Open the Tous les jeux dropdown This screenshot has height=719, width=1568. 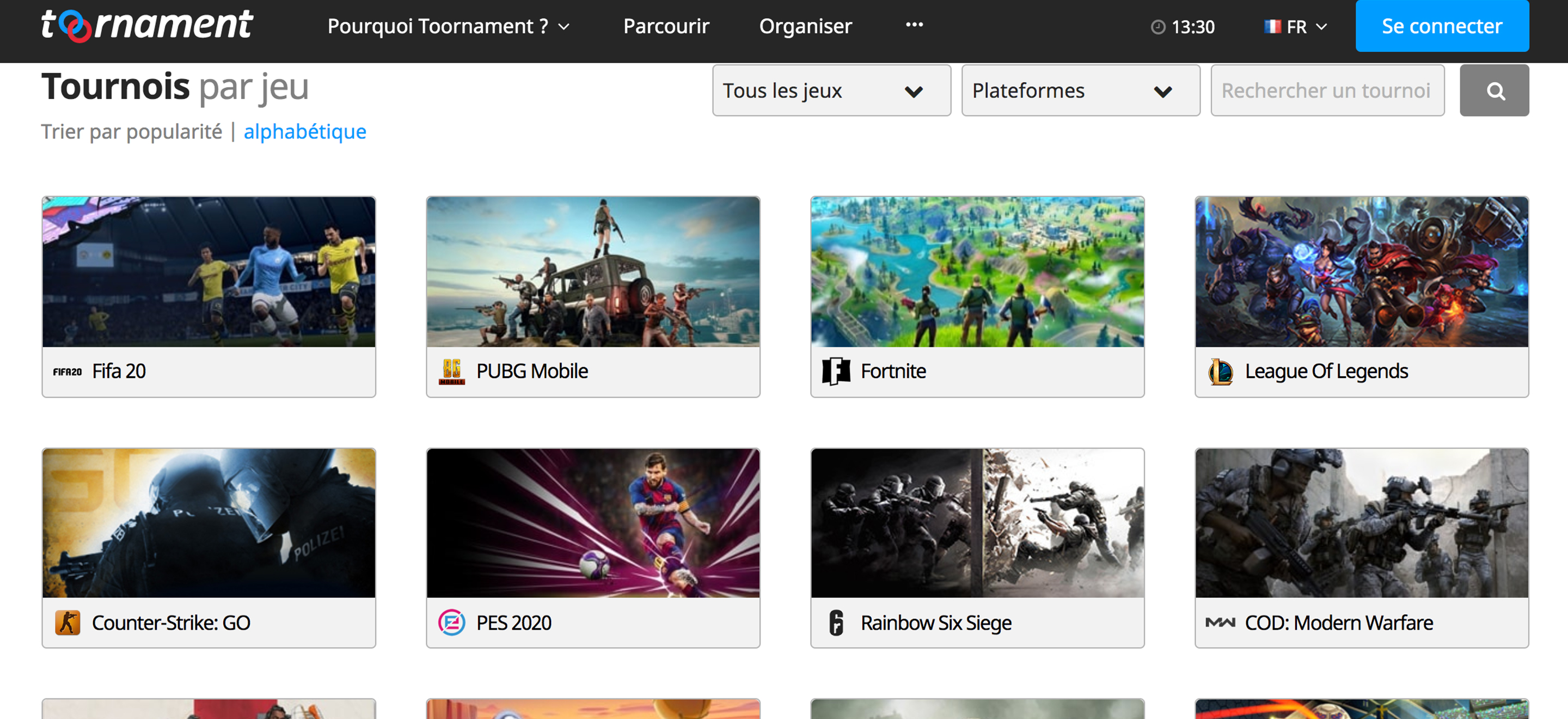click(831, 91)
